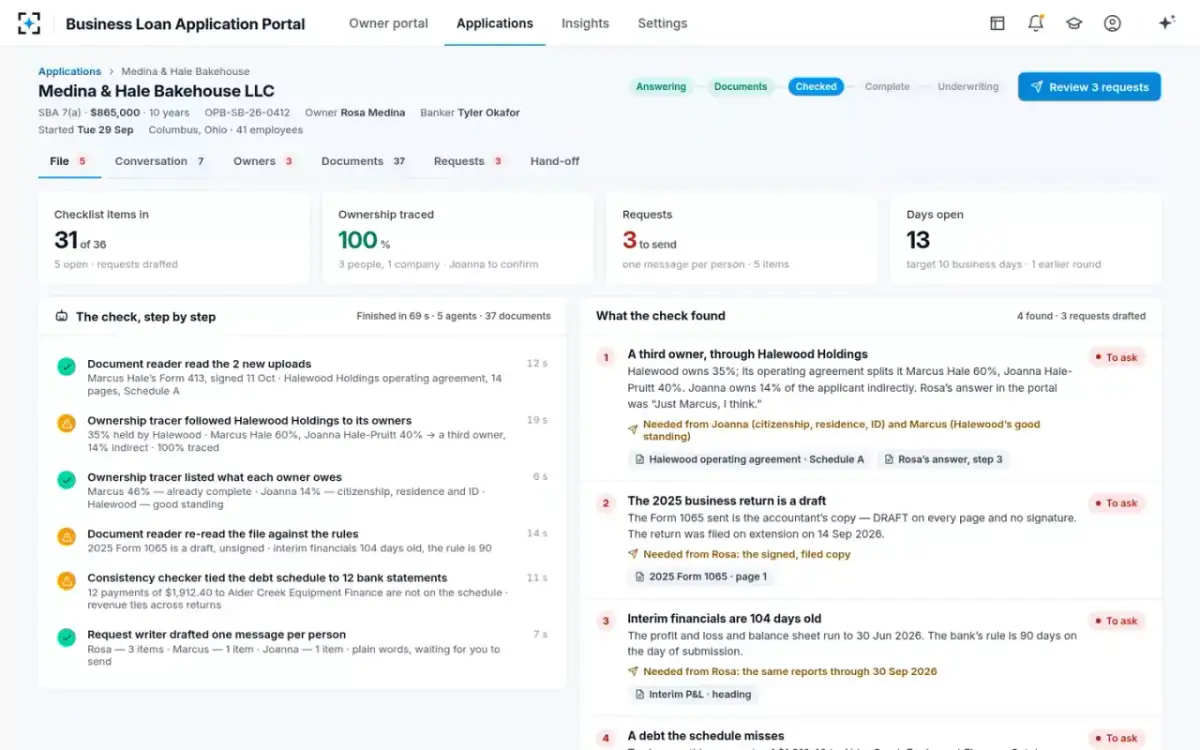Click green check icon for "Request writer drafted one message"
Image resolution: width=1200 pixels, height=750 pixels.
67,637
